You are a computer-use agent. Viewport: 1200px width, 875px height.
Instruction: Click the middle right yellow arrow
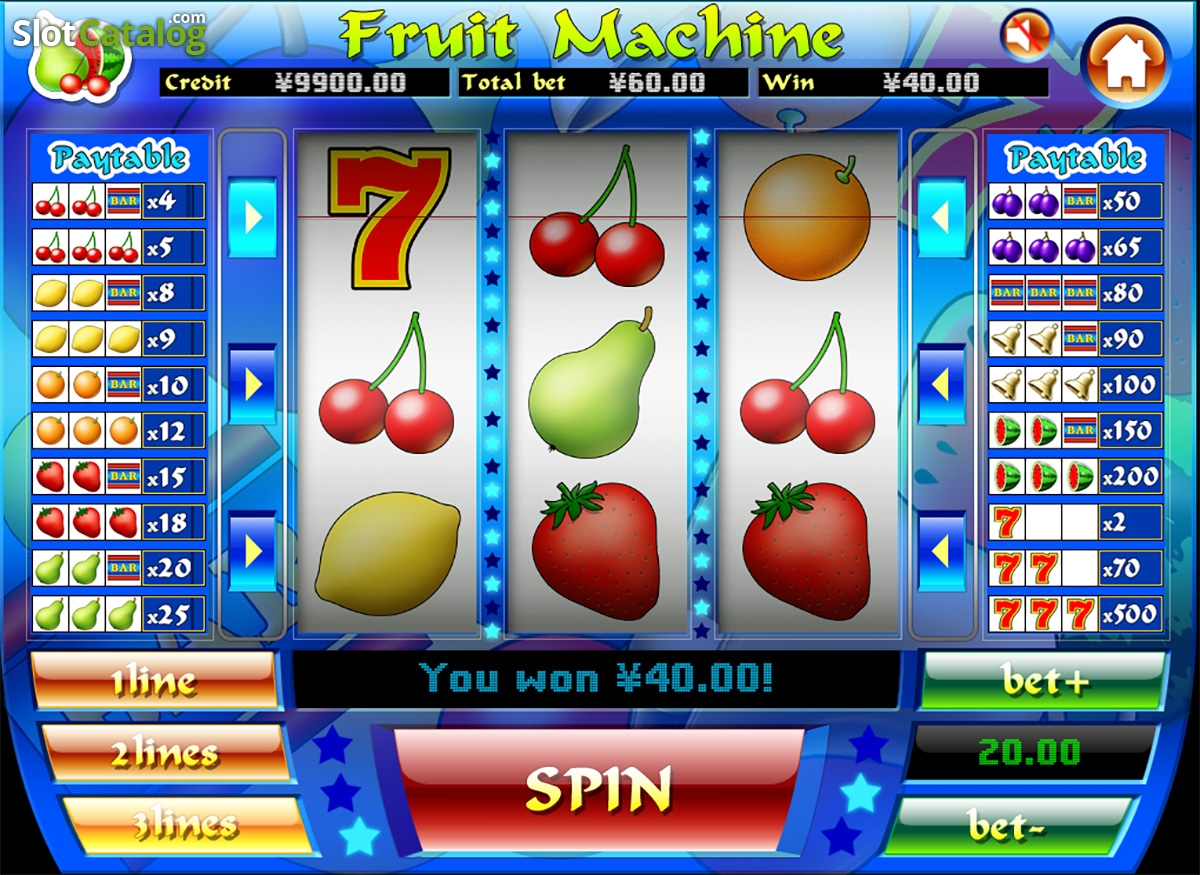tap(942, 383)
